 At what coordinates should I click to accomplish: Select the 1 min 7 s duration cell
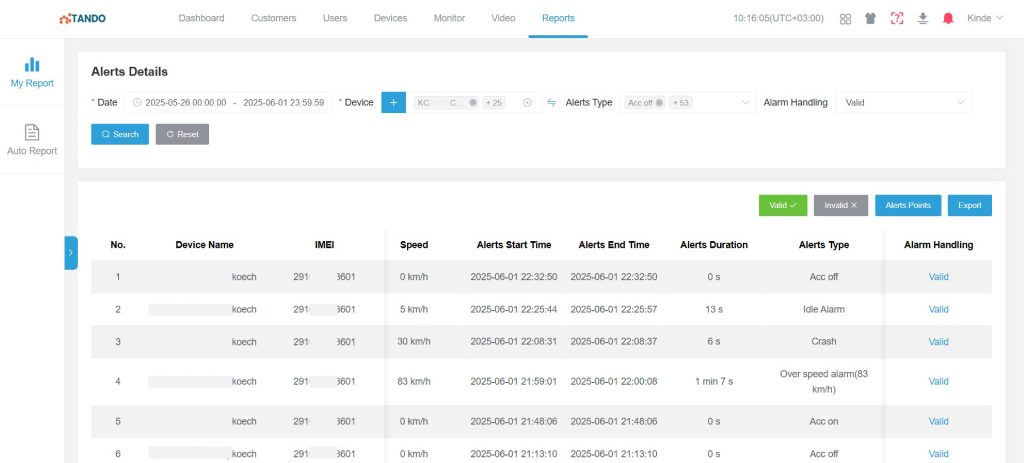pos(714,381)
